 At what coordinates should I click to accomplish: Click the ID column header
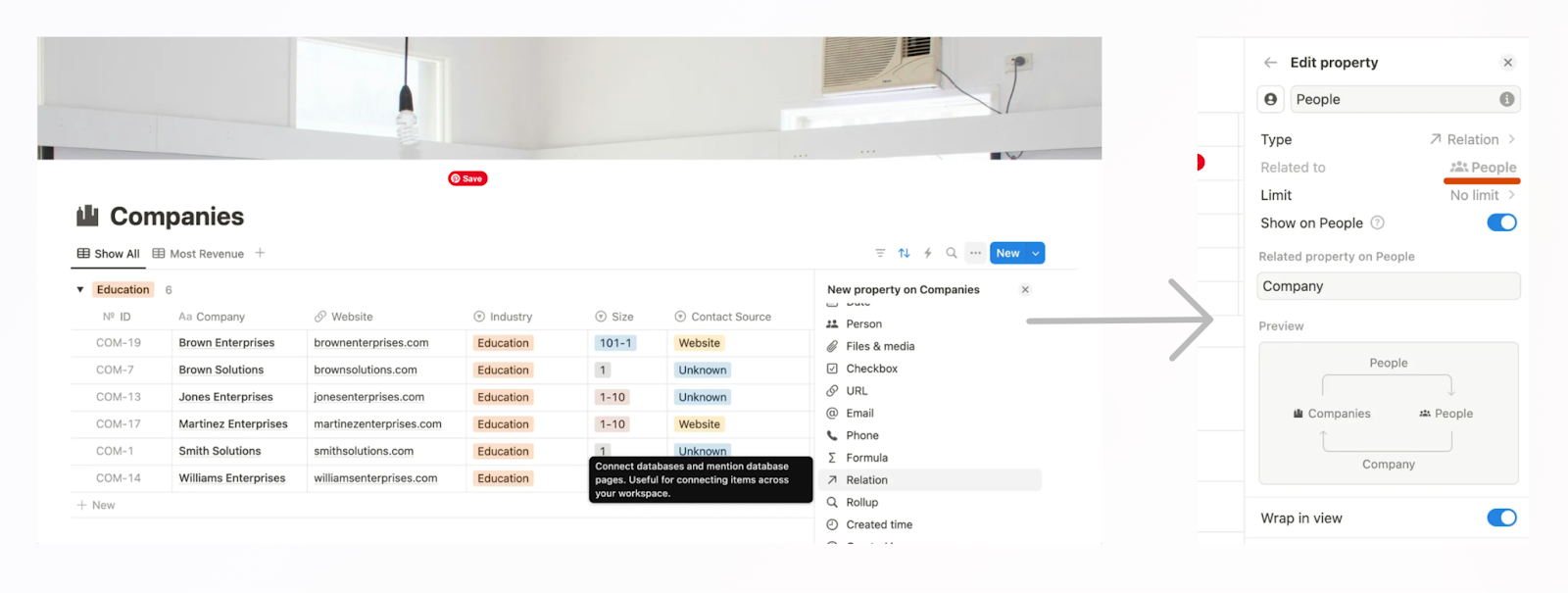pyautogui.click(x=118, y=317)
